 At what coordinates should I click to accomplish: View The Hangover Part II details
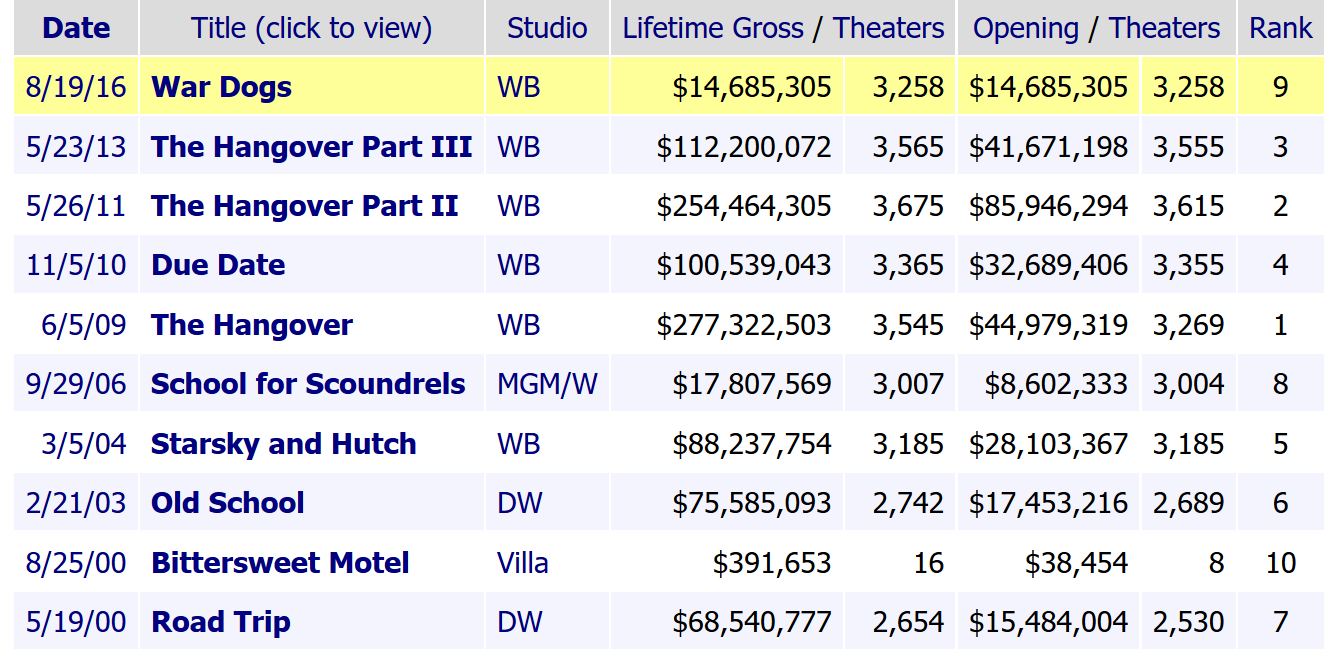(x=304, y=206)
